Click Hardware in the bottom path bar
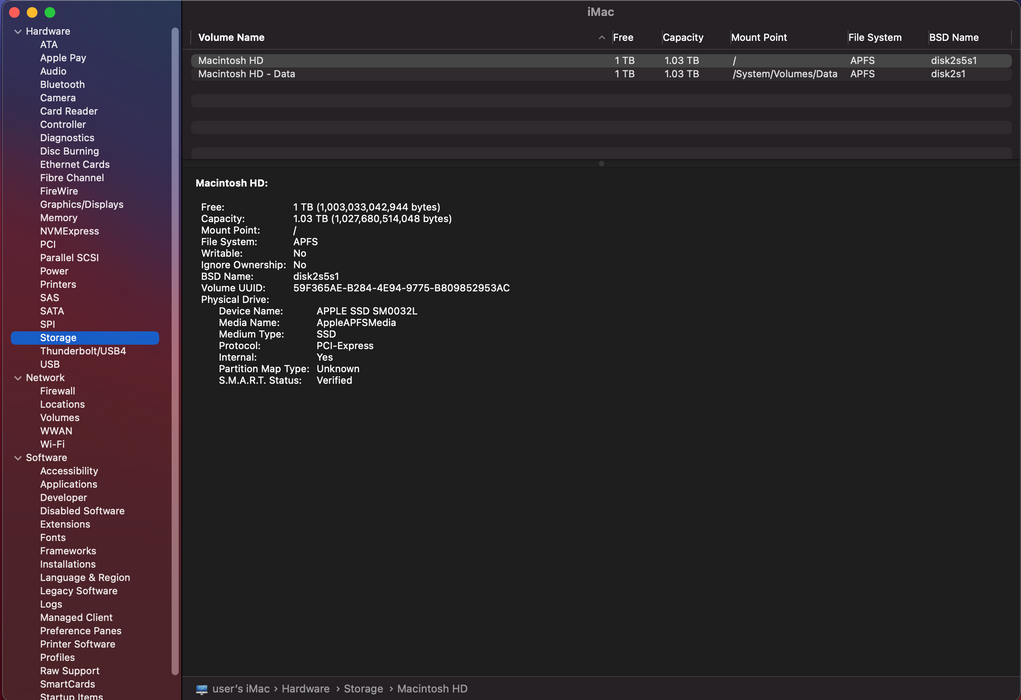The image size is (1021, 700). coord(305,689)
